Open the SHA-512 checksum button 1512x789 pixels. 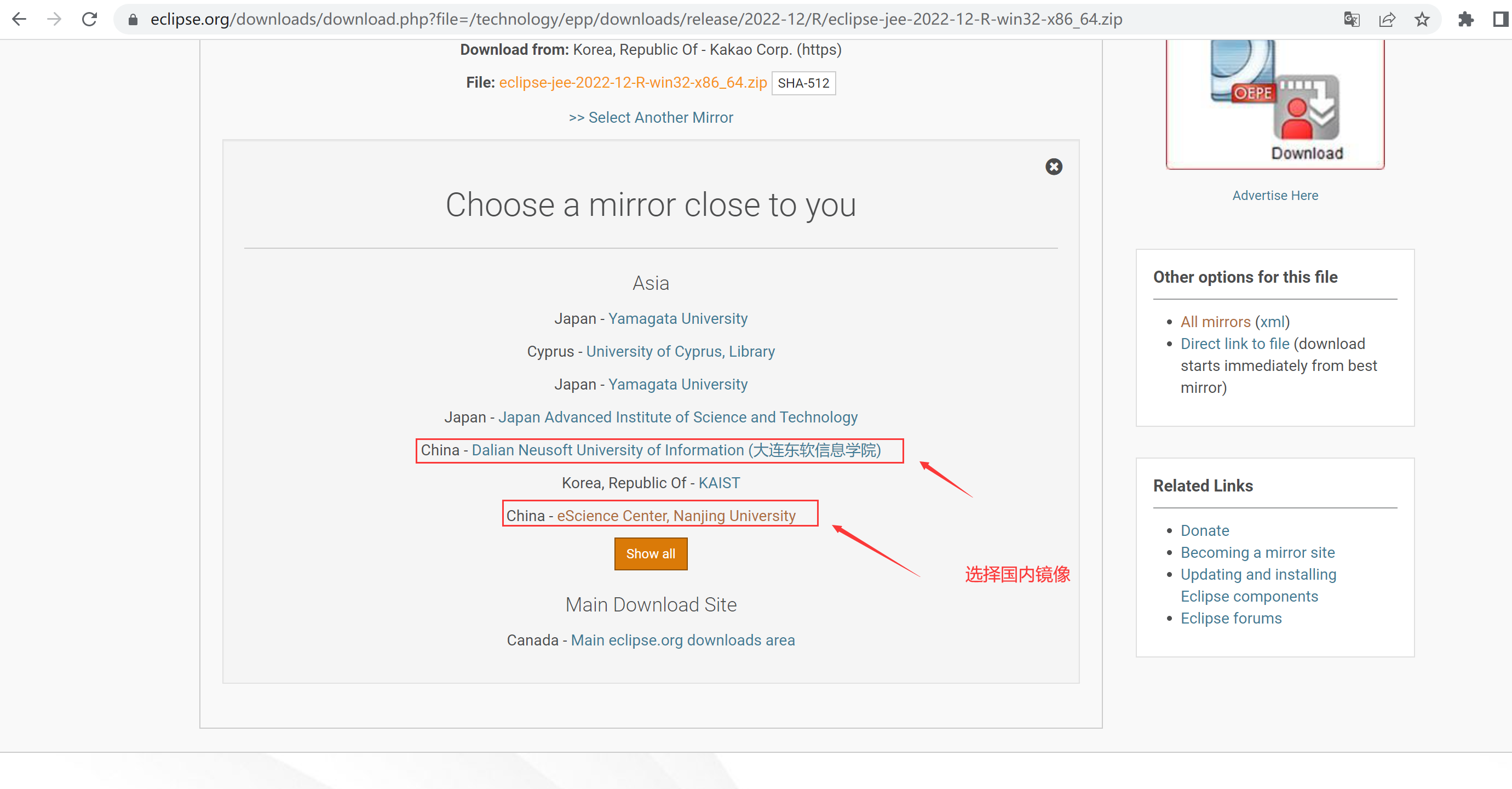point(803,83)
